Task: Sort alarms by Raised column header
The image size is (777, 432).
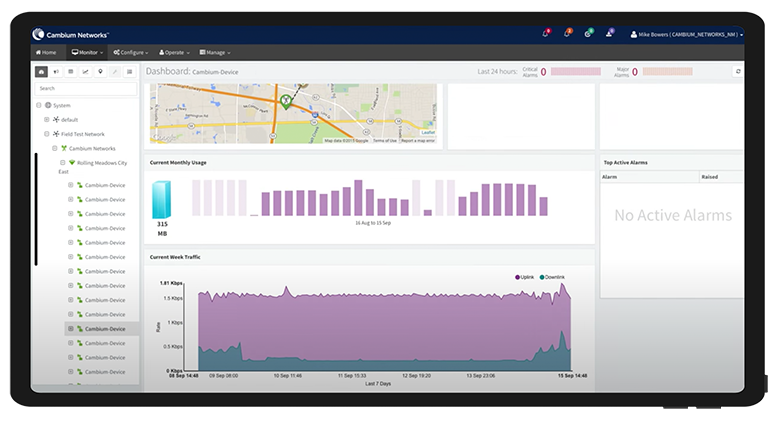Action: pos(721,177)
